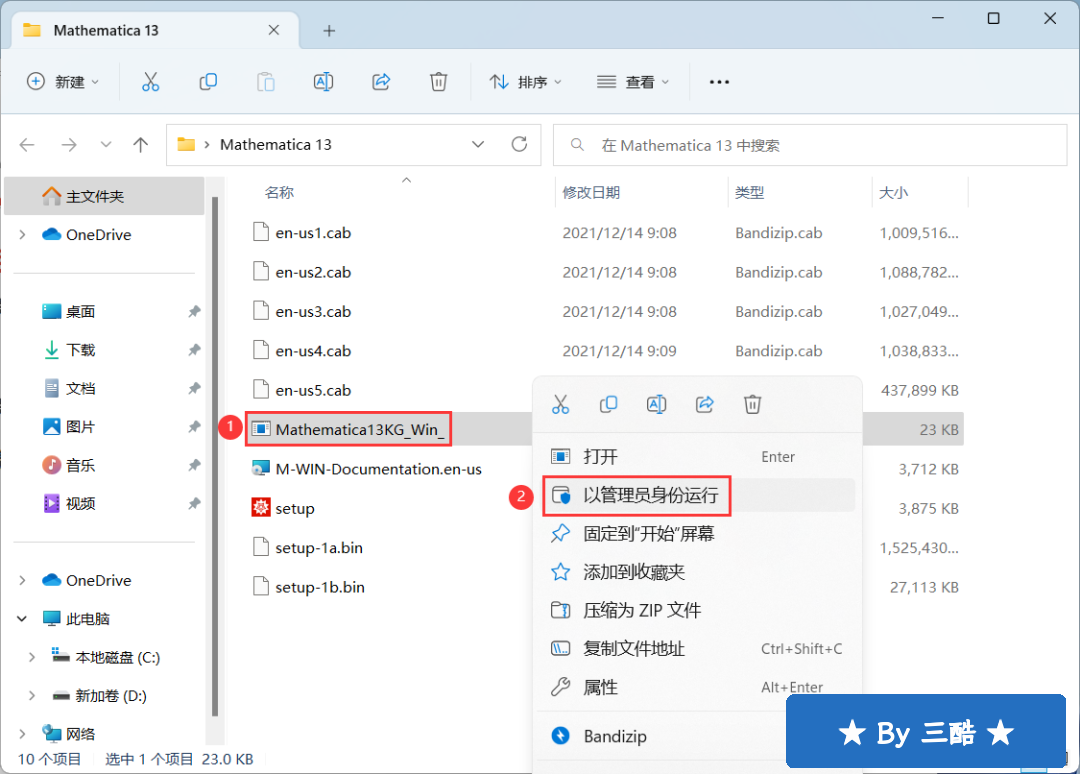Choose Run as administrator (以管理员身份运行)
Viewport: 1080px width, 774px height.
698,495
